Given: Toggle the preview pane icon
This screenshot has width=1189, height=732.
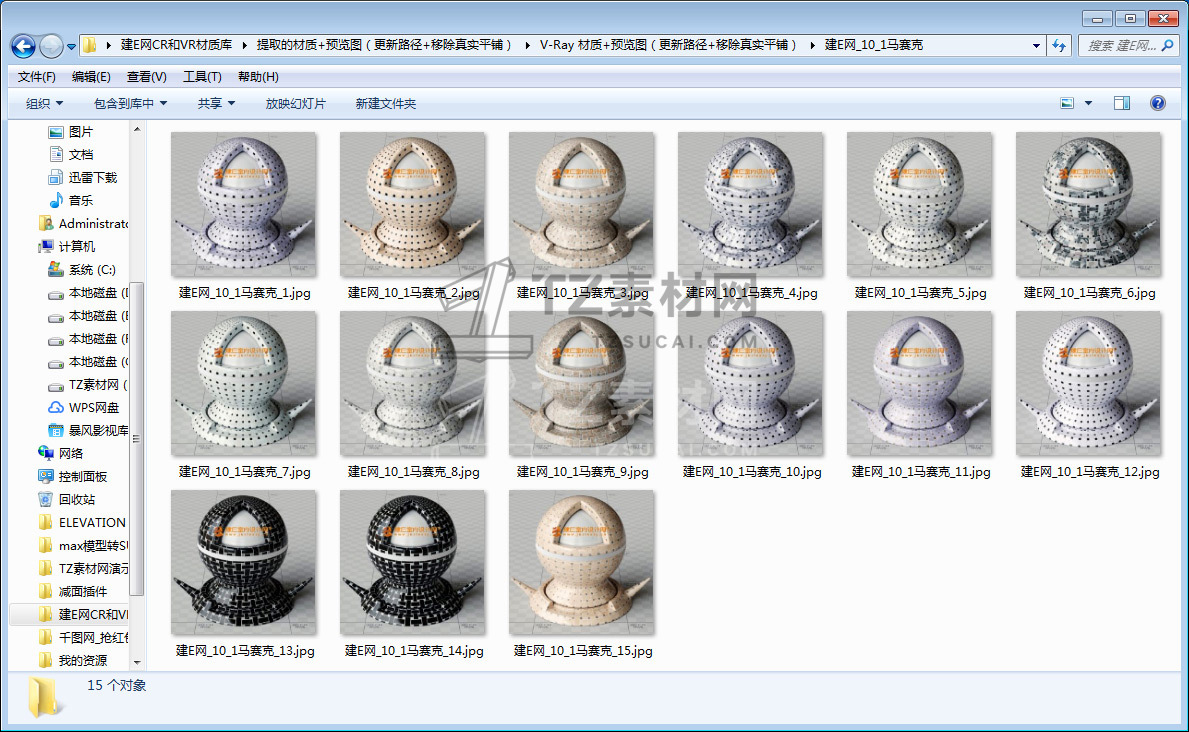Looking at the screenshot, I should pyautogui.click(x=1122, y=103).
